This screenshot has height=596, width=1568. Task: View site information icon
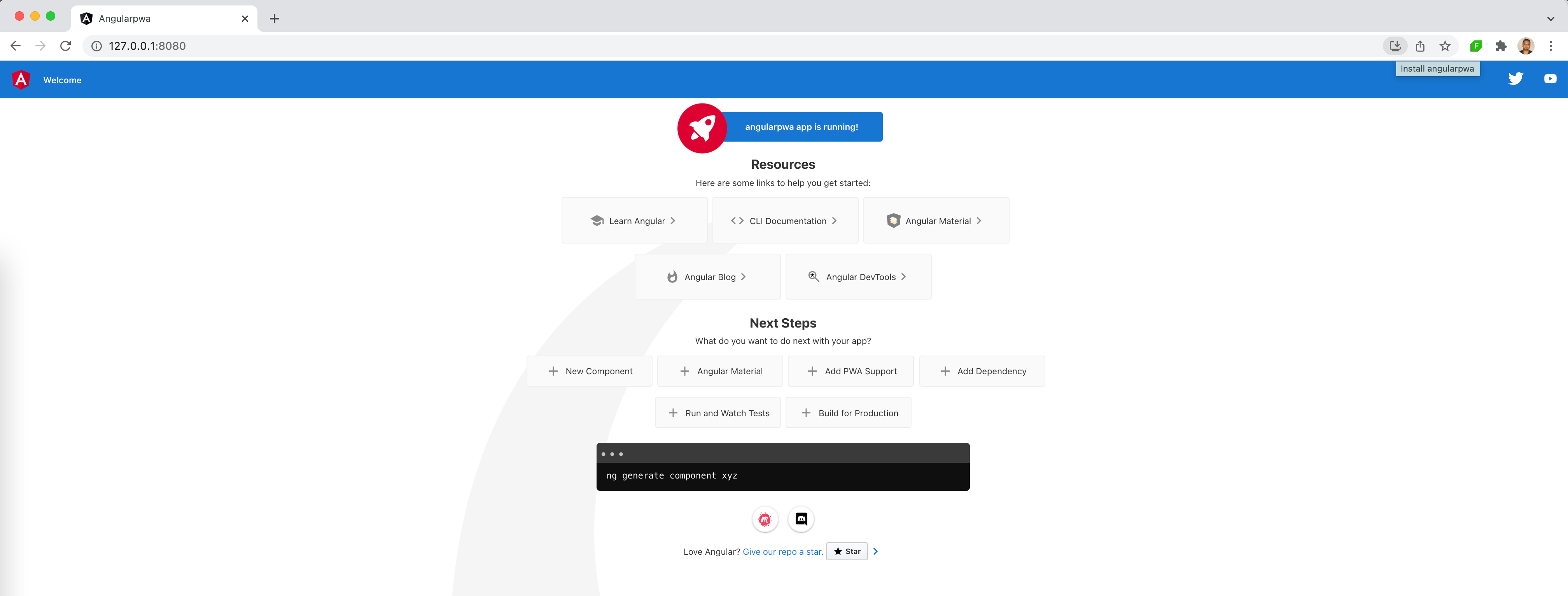click(96, 46)
